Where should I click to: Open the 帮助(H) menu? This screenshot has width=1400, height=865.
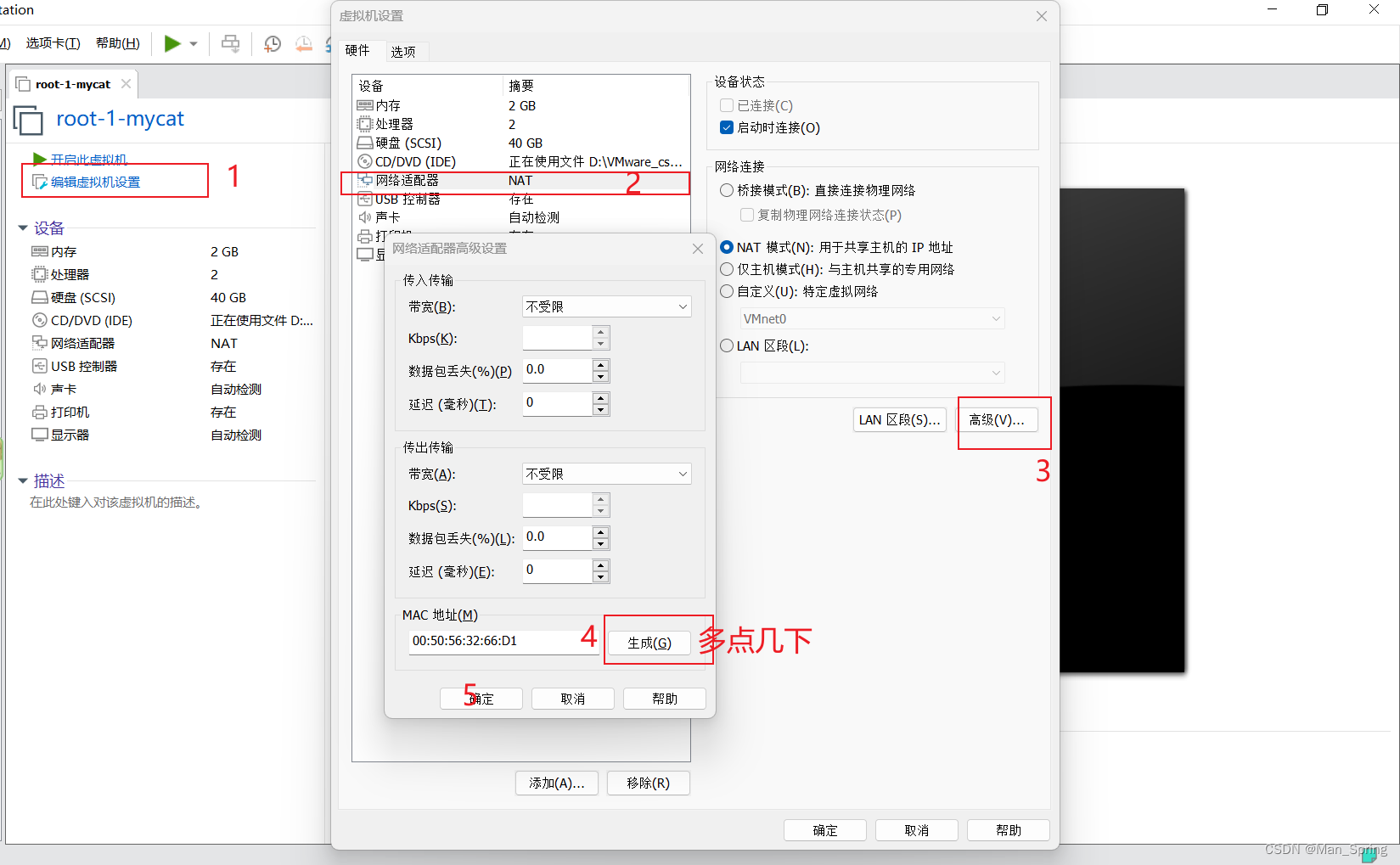click(x=118, y=43)
